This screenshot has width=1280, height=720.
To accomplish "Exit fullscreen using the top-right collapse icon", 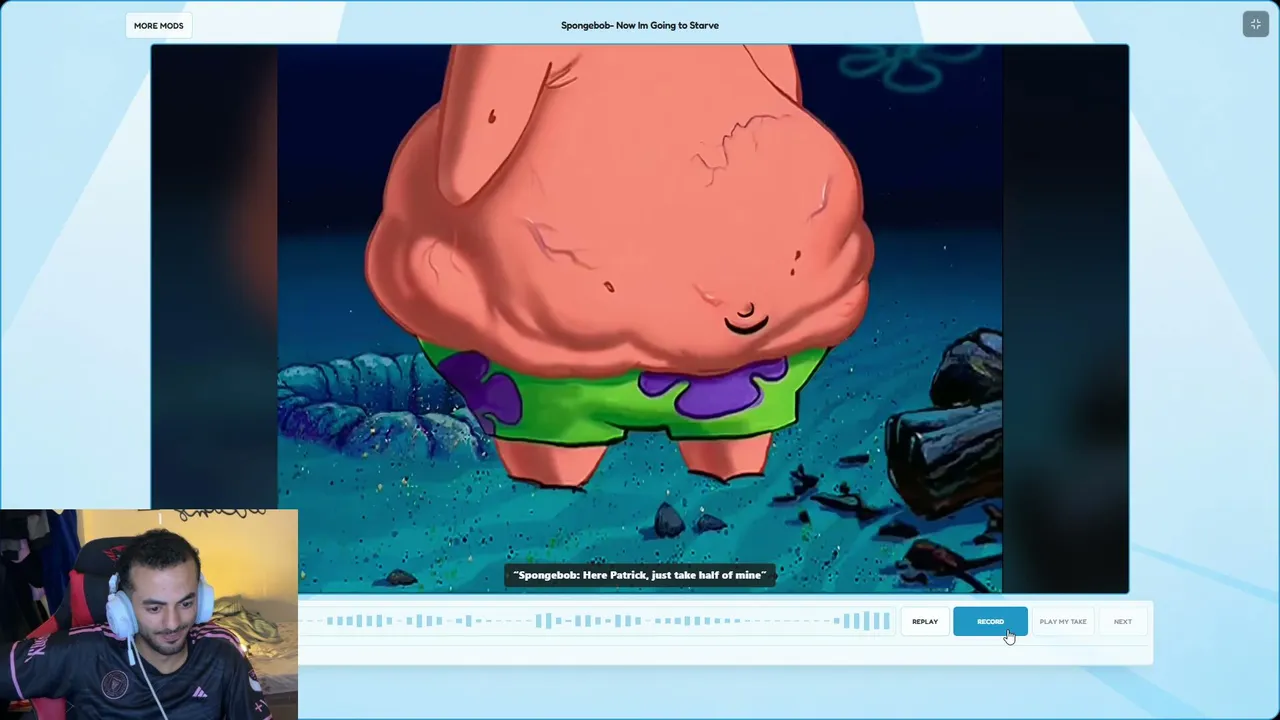I will coord(1255,24).
